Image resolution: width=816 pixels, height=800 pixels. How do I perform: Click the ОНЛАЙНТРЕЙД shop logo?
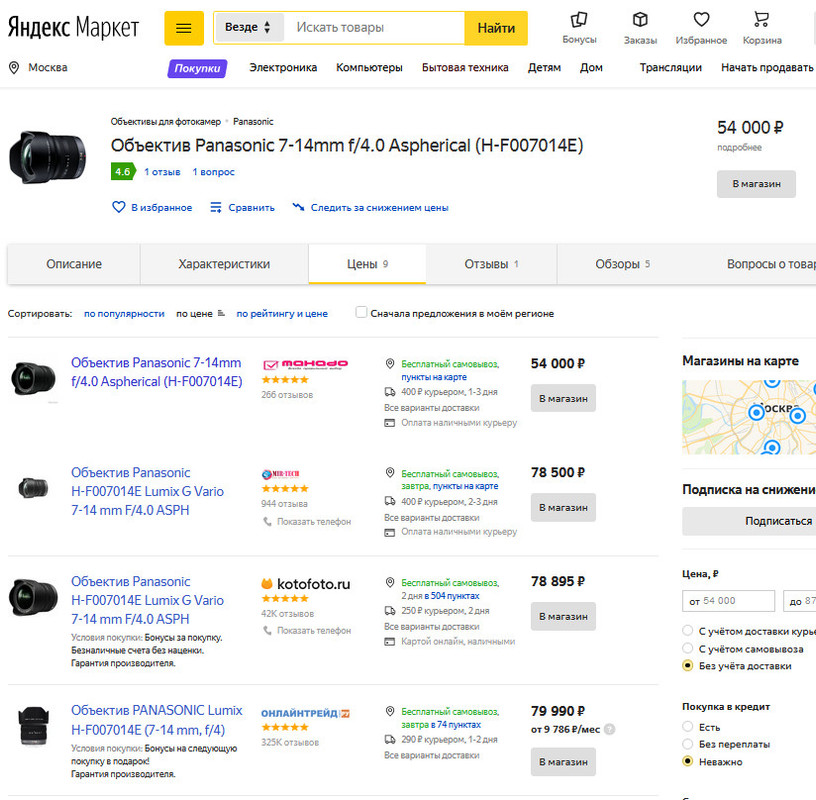pyautogui.click(x=305, y=714)
